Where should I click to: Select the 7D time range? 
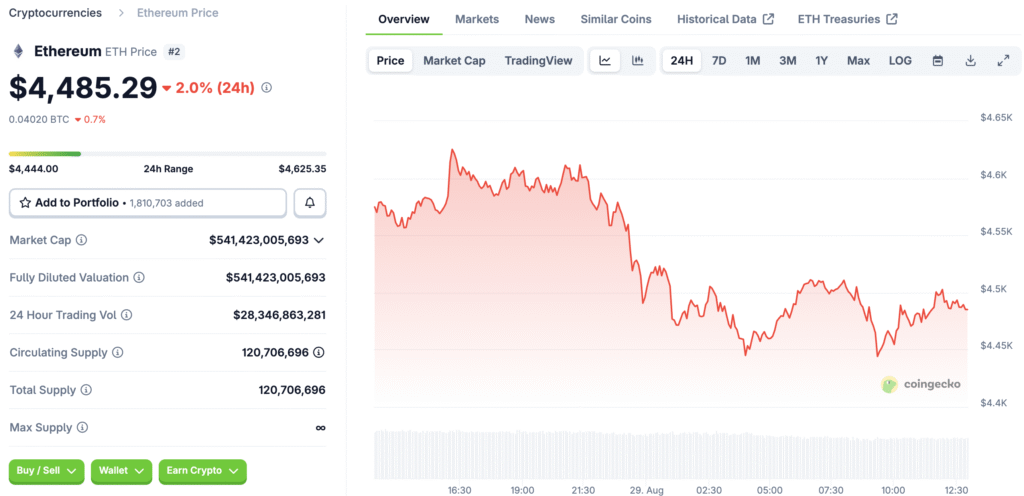click(x=719, y=61)
